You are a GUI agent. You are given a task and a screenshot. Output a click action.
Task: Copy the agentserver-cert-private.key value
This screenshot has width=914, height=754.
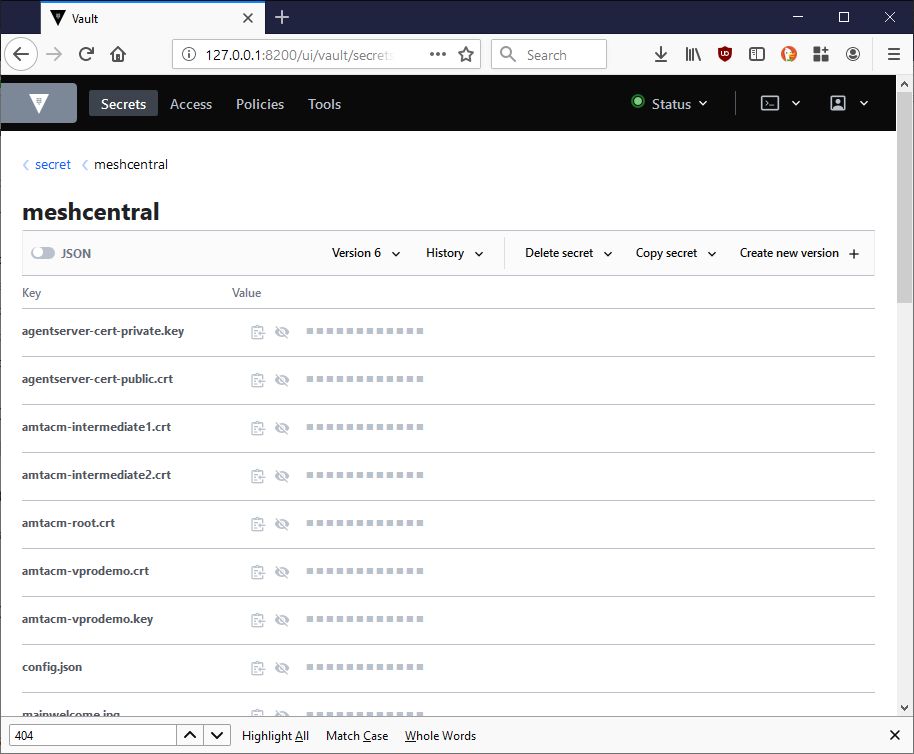click(x=258, y=331)
